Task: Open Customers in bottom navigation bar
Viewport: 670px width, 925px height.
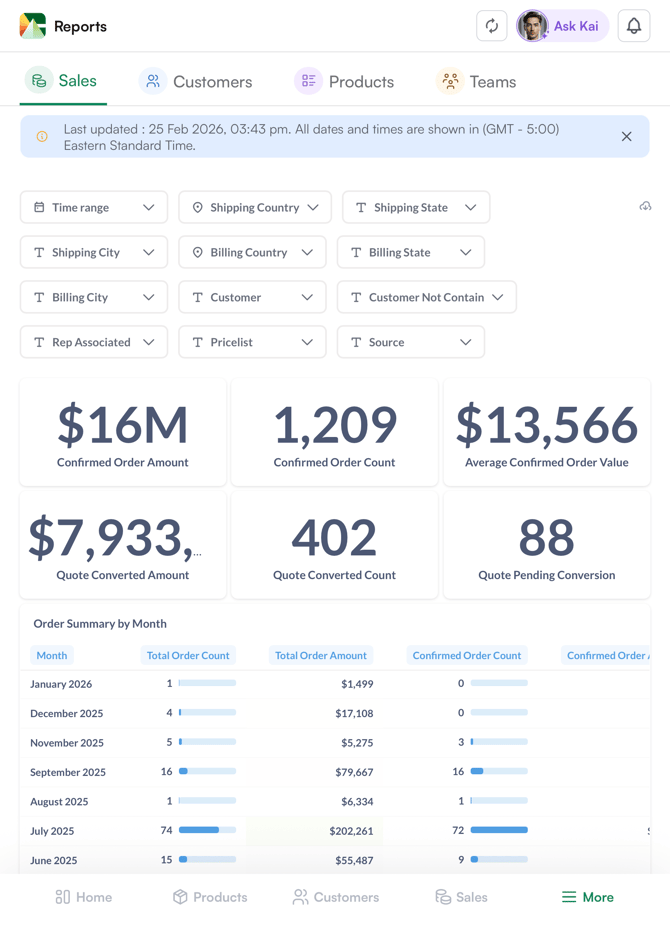Action: tap(335, 897)
